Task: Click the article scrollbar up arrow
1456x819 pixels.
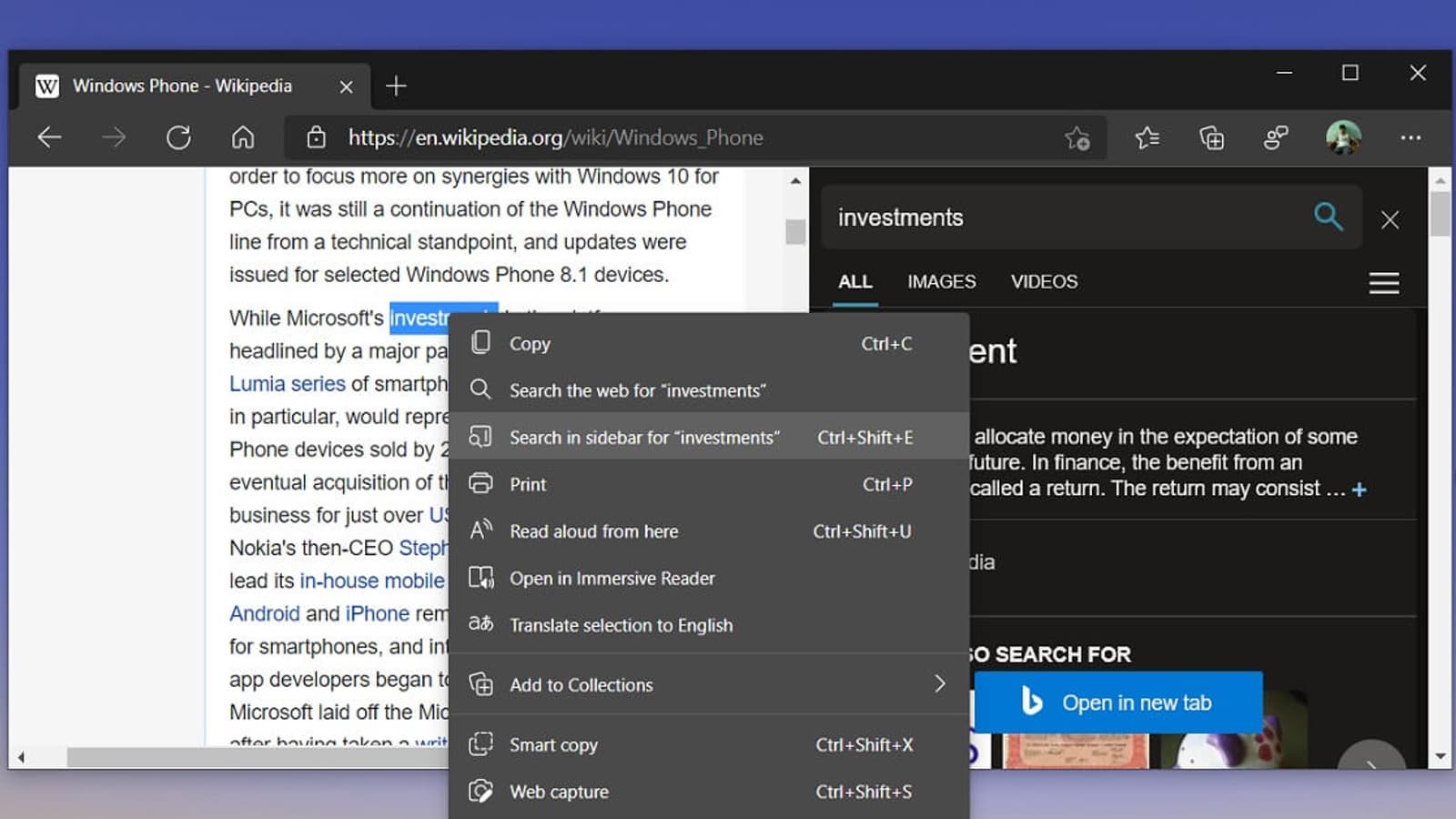Action: 795,181
